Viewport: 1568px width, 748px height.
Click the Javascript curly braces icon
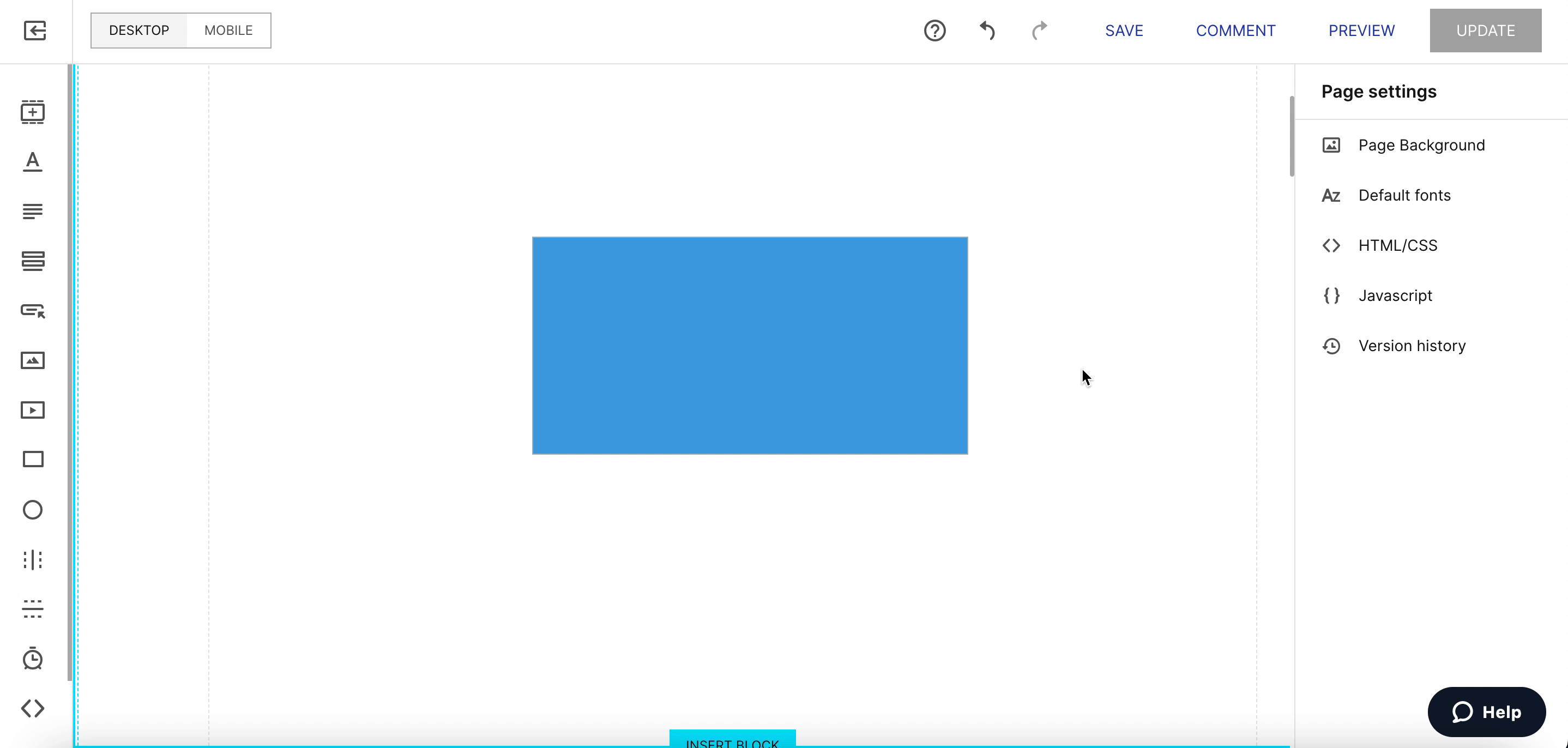point(1331,296)
